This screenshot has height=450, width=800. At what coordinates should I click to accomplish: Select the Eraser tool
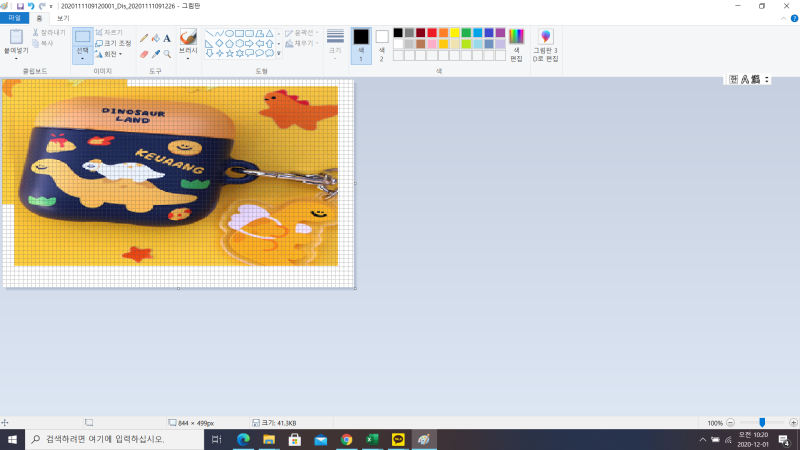pos(144,54)
